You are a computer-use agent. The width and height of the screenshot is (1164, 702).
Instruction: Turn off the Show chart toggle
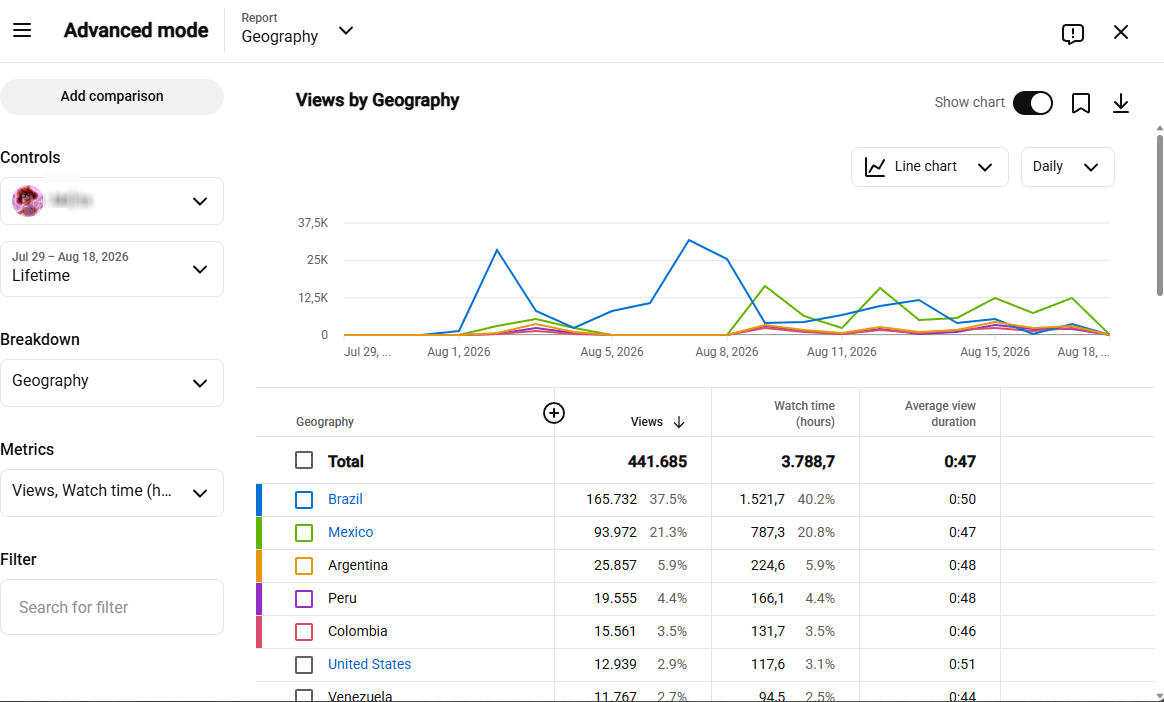(x=1033, y=102)
